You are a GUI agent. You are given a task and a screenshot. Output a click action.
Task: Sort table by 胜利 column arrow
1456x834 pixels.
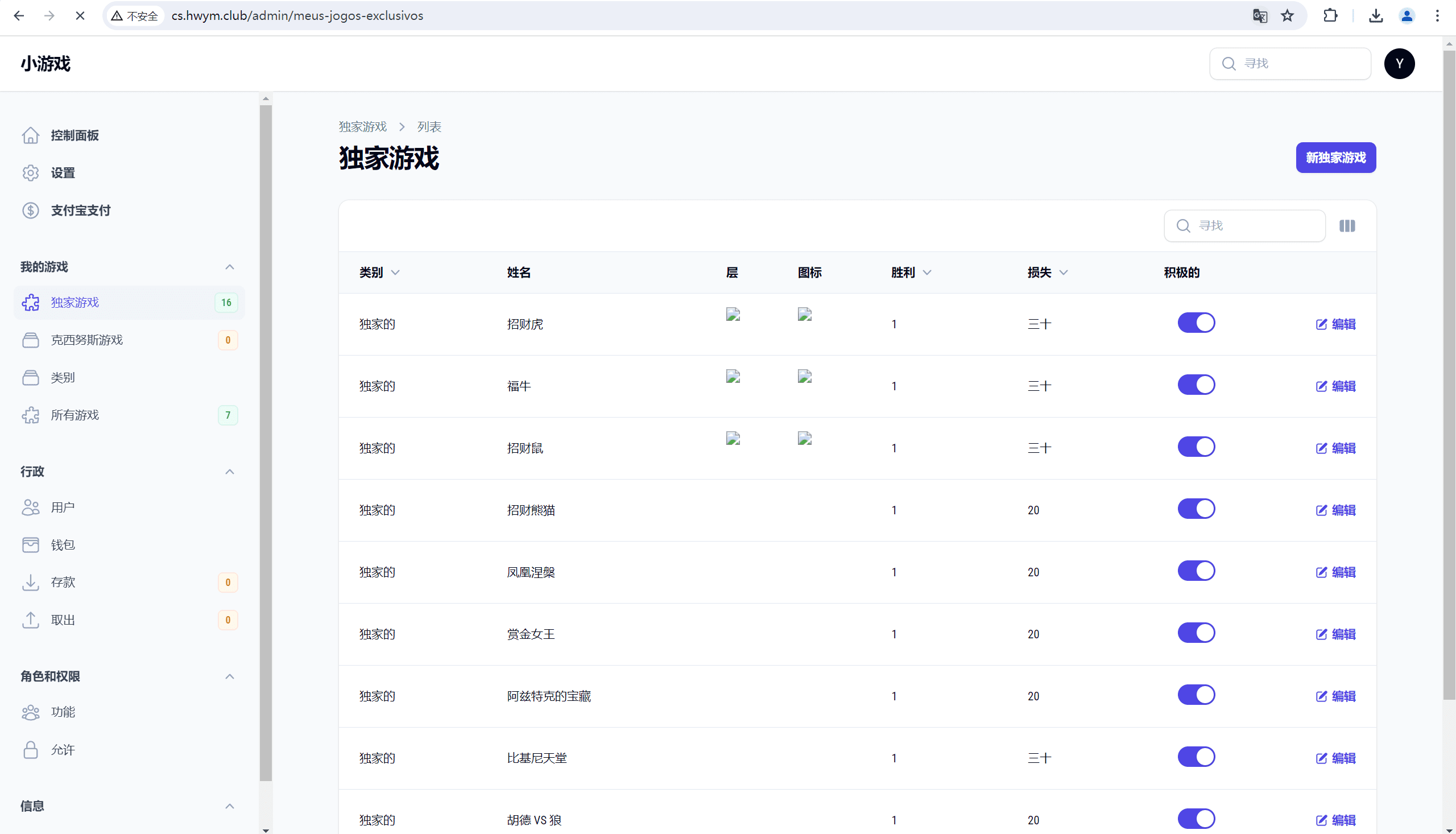[927, 273]
